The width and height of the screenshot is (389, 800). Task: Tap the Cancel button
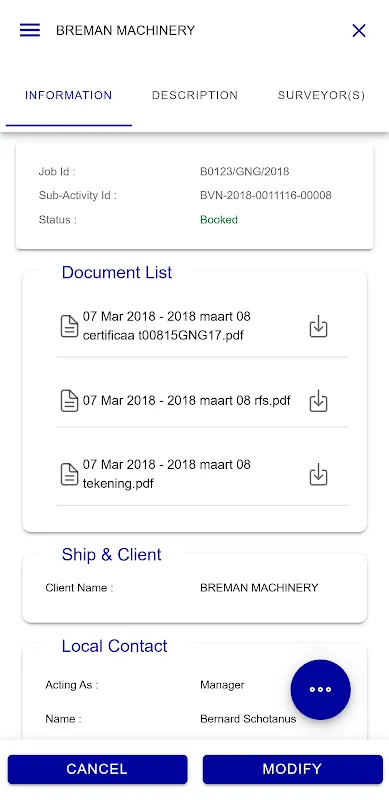(x=97, y=769)
